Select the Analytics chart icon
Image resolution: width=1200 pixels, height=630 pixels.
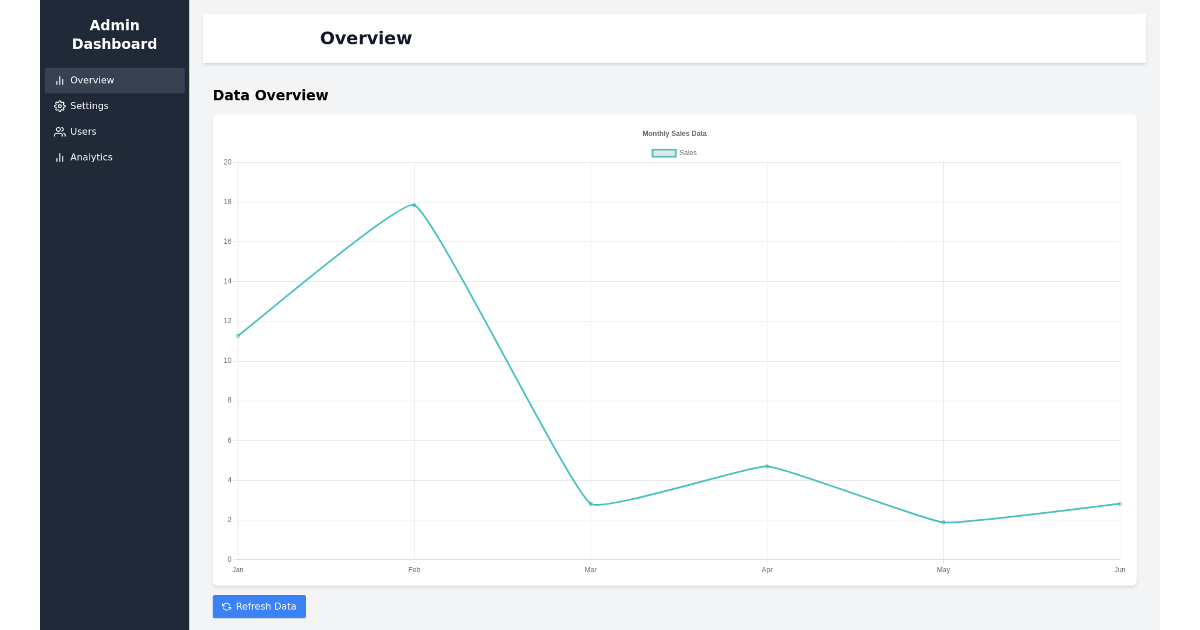(x=60, y=157)
